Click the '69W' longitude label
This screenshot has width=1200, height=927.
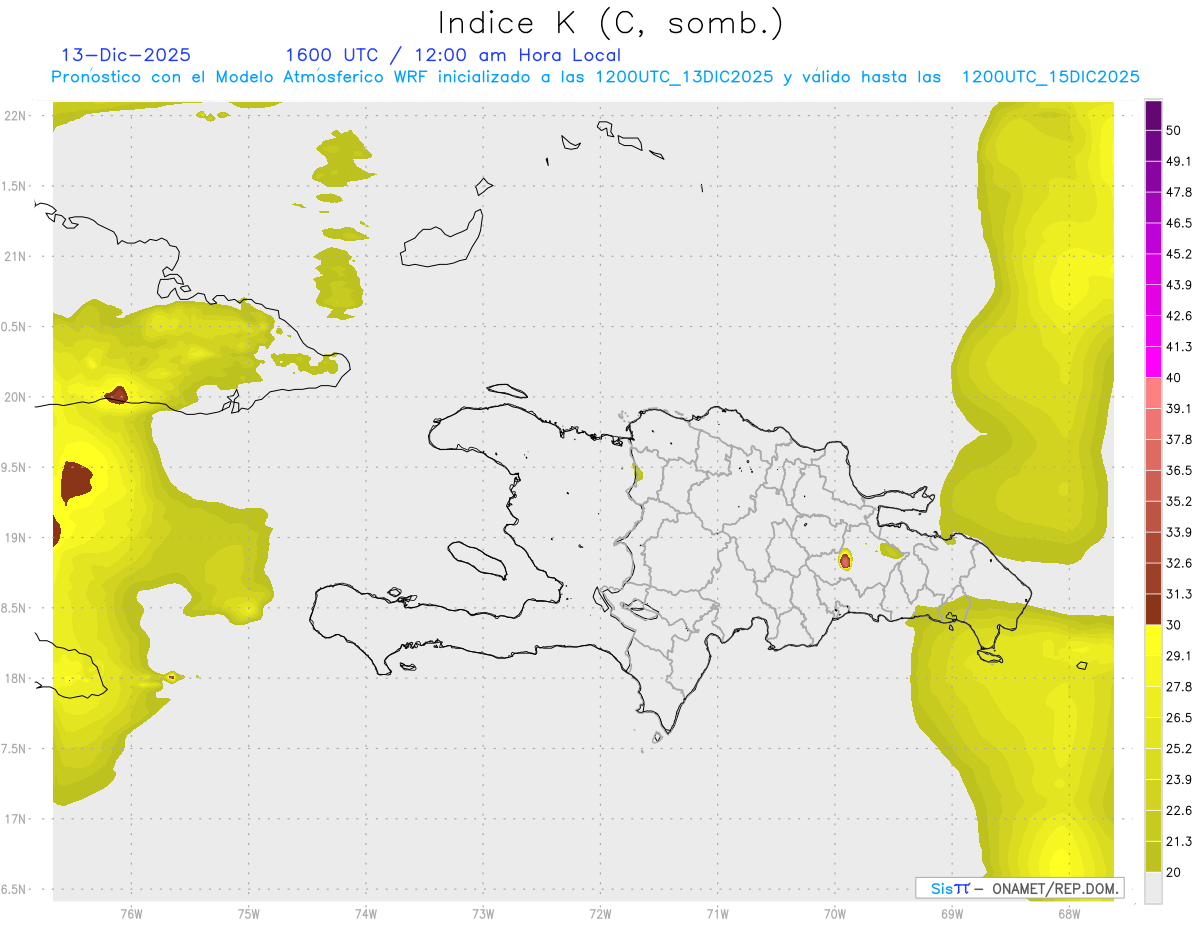[952, 914]
